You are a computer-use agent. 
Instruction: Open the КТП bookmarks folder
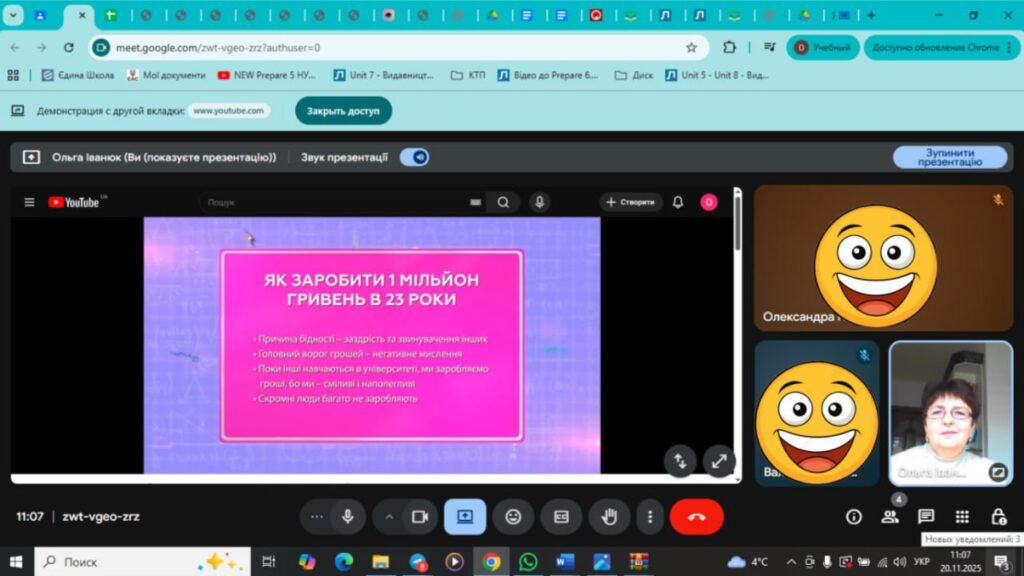pos(468,75)
